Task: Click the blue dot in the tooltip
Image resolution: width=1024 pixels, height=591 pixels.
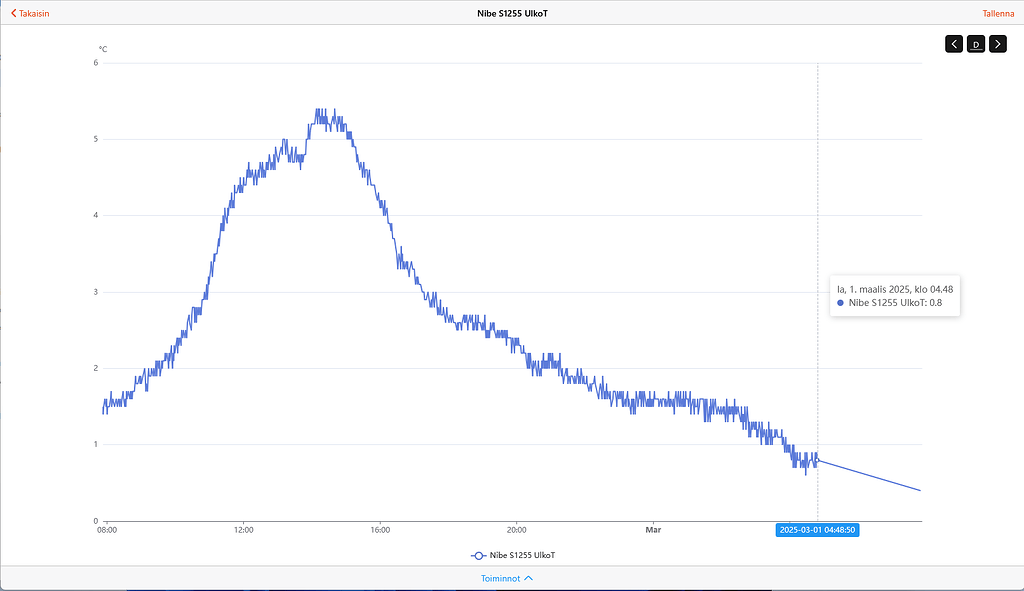Action: pos(841,302)
